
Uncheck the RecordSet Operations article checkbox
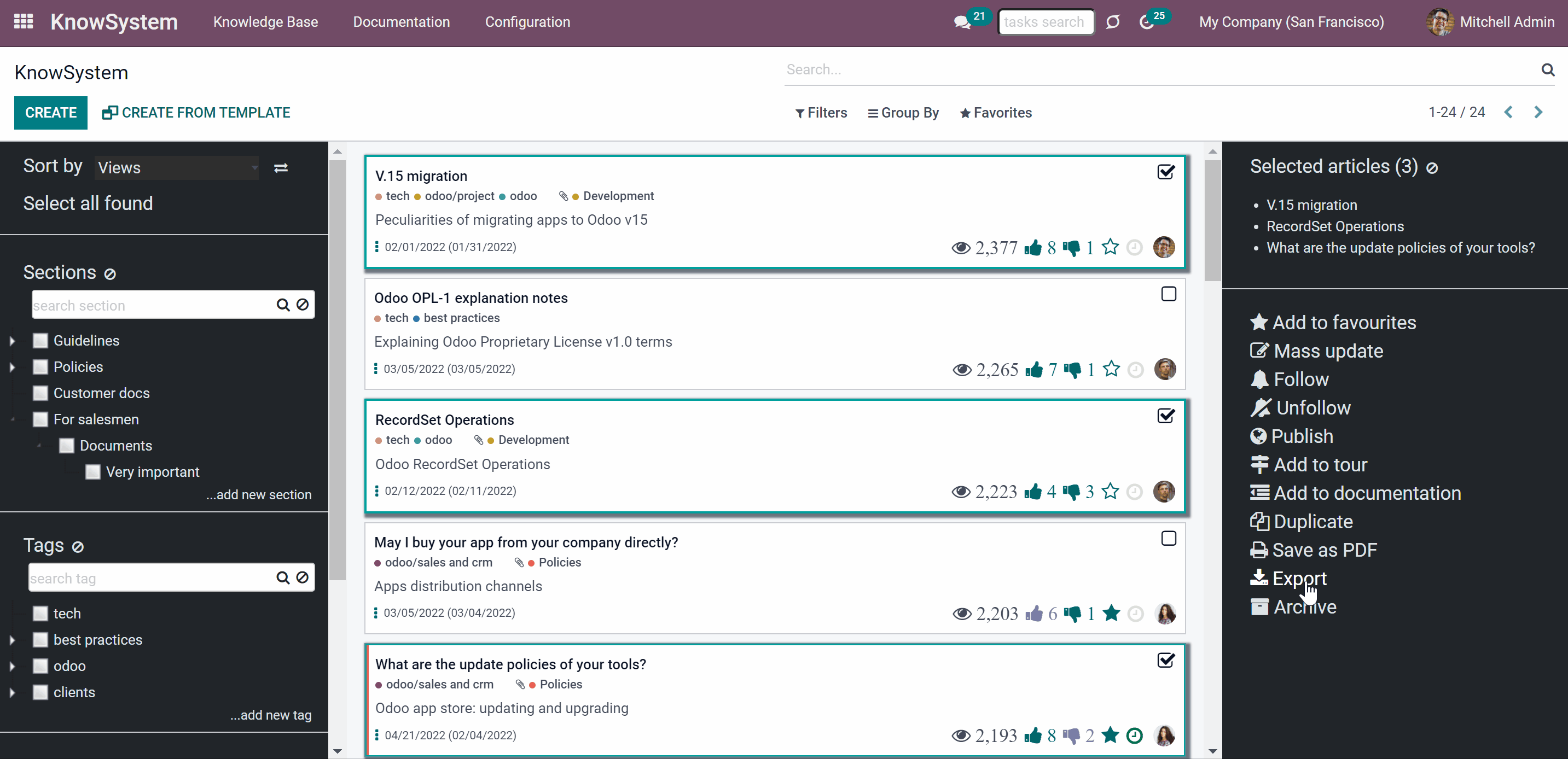(x=1166, y=416)
